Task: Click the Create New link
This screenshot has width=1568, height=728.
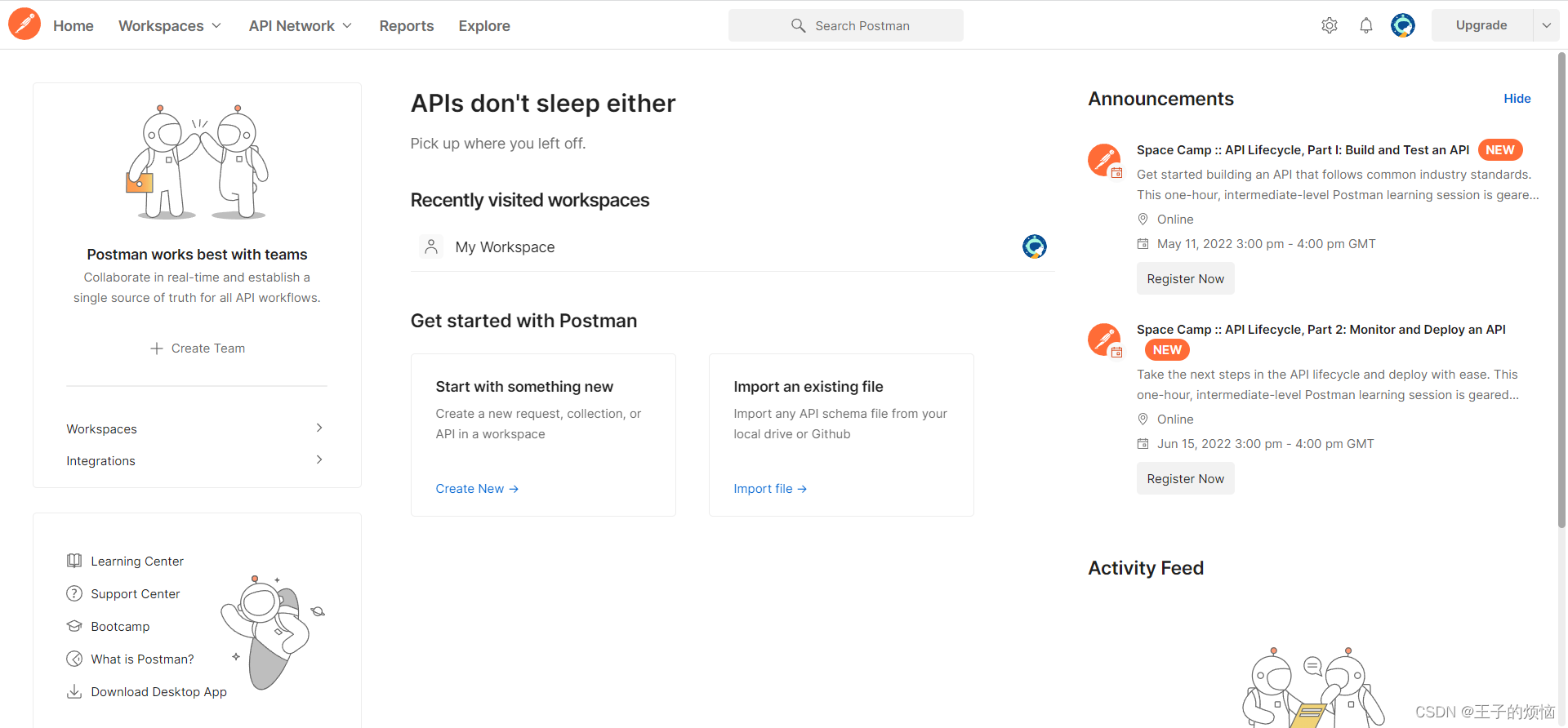Action: (x=477, y=488)
